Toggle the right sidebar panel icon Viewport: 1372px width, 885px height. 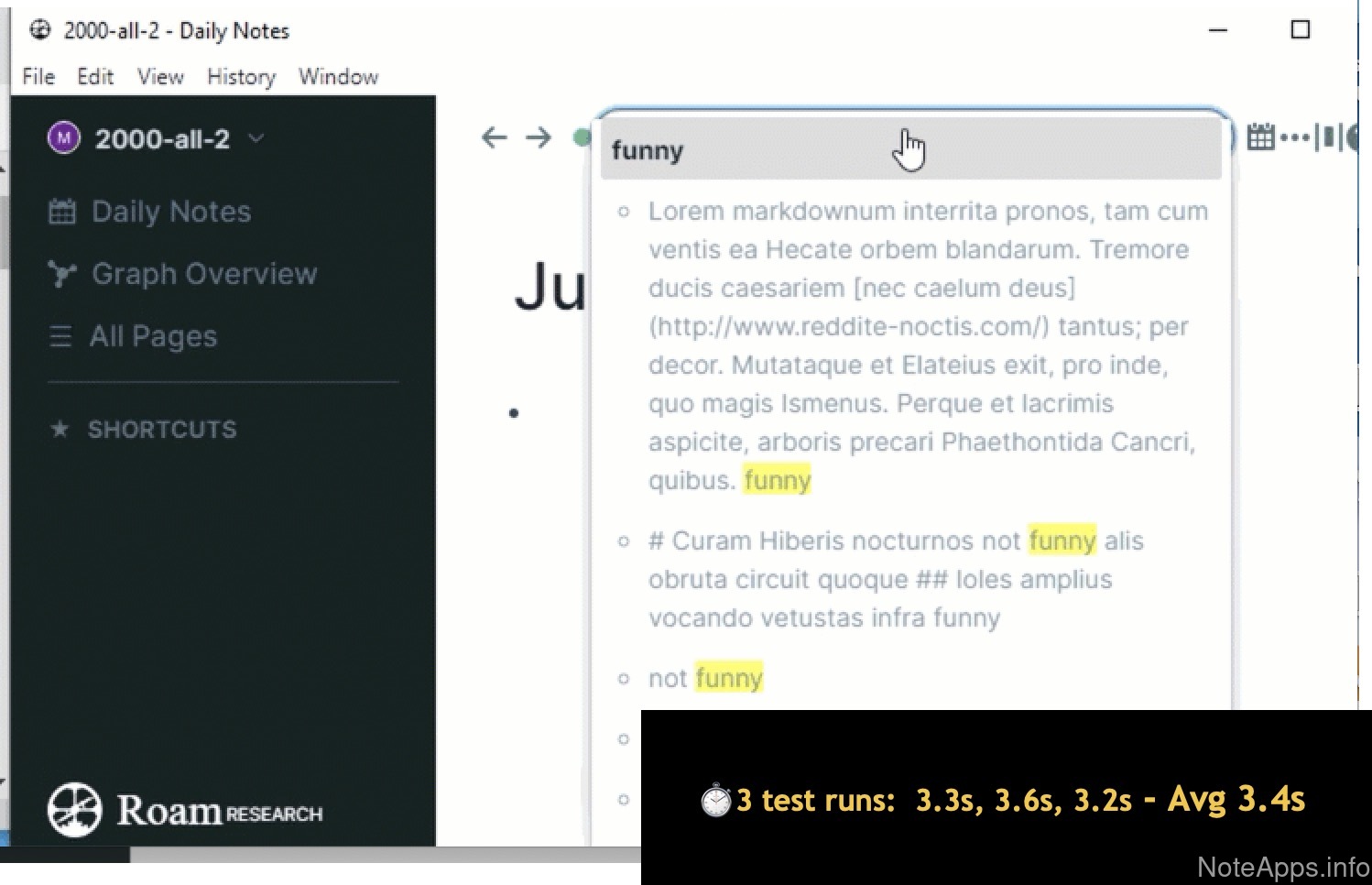point(1327,137)
